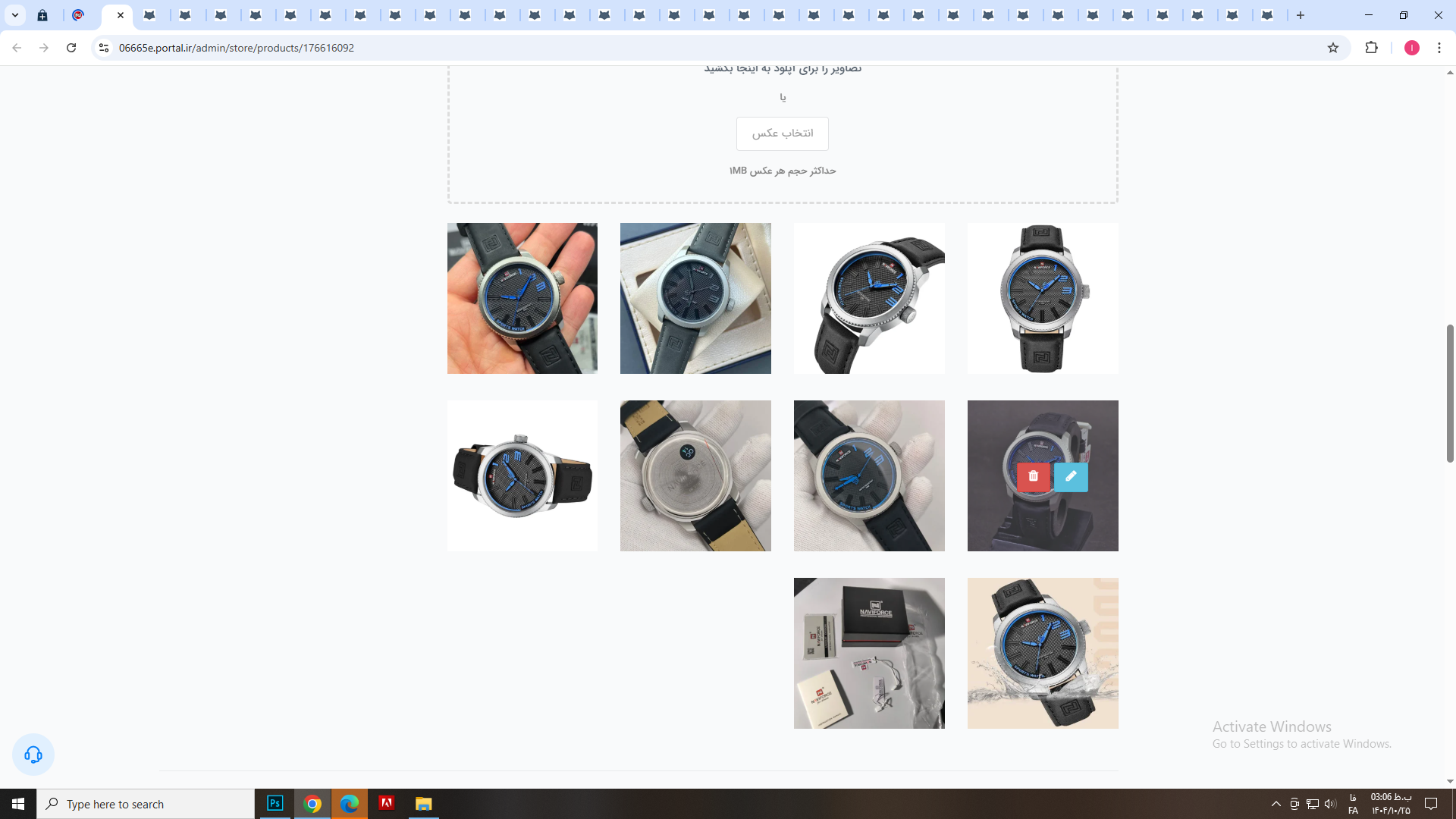The height and width of the screenshot is (819, 1456).
Task: Open a new browser tab
Action: 1301,15
